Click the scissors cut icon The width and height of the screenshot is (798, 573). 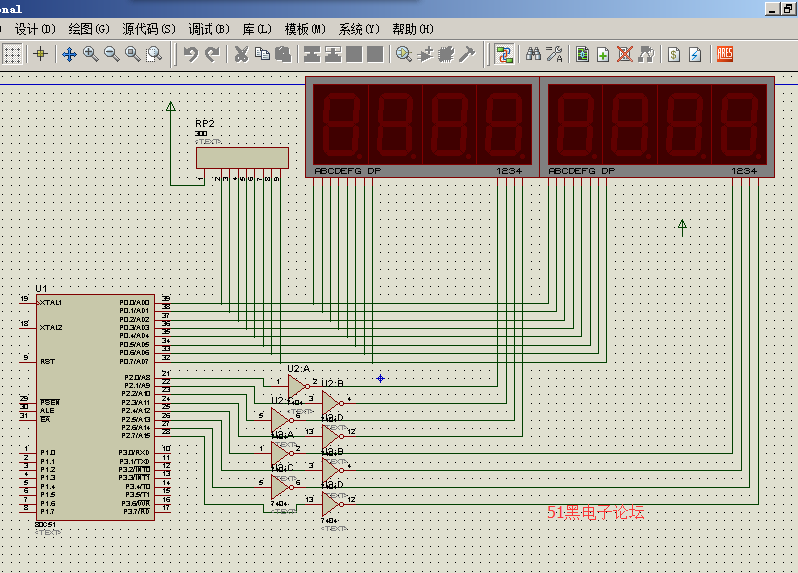(241, 54)
